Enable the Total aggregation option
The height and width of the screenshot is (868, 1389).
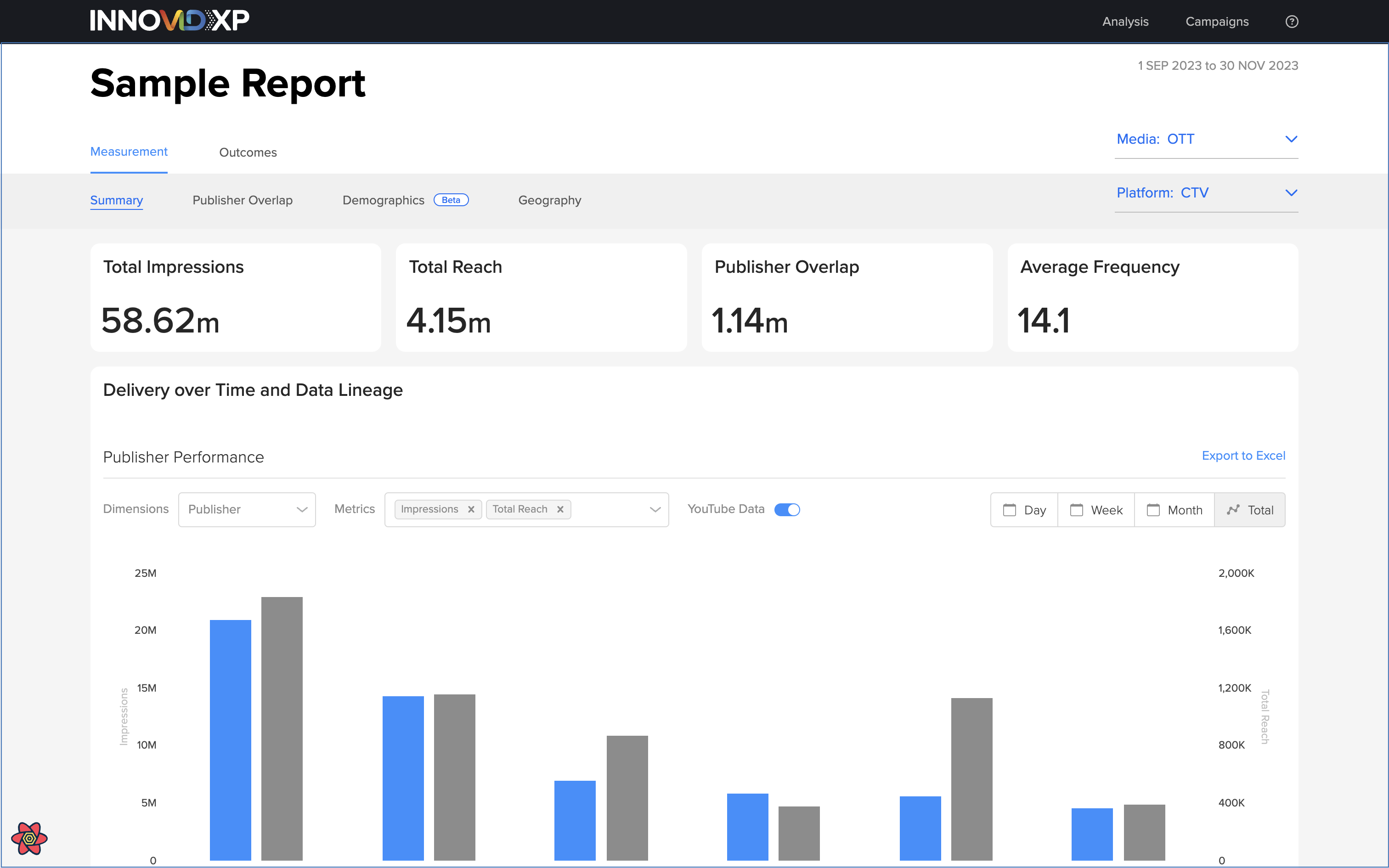(x=1250, y=510)
